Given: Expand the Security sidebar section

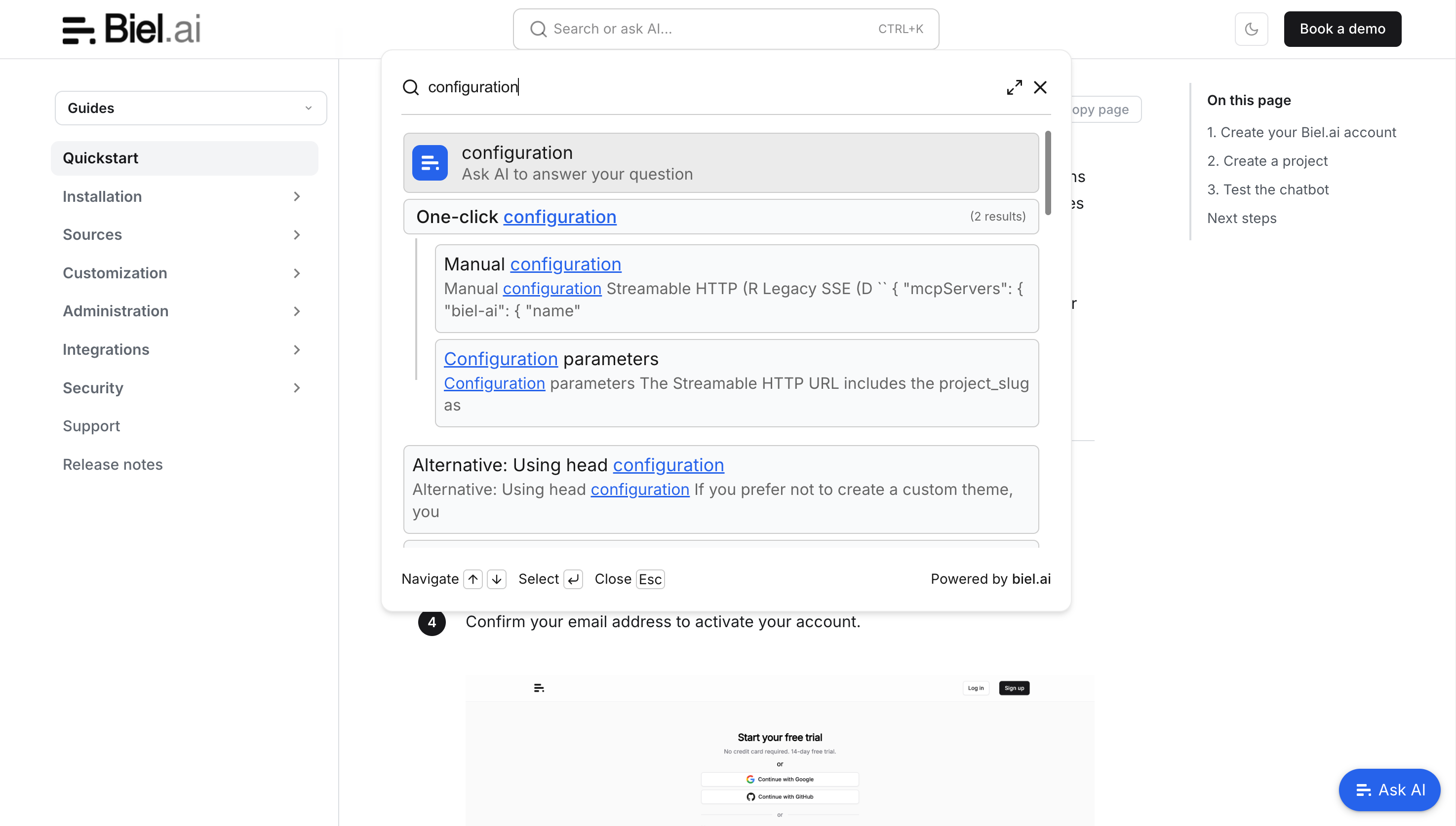Looking at the screenshot, I should point(182,388).
